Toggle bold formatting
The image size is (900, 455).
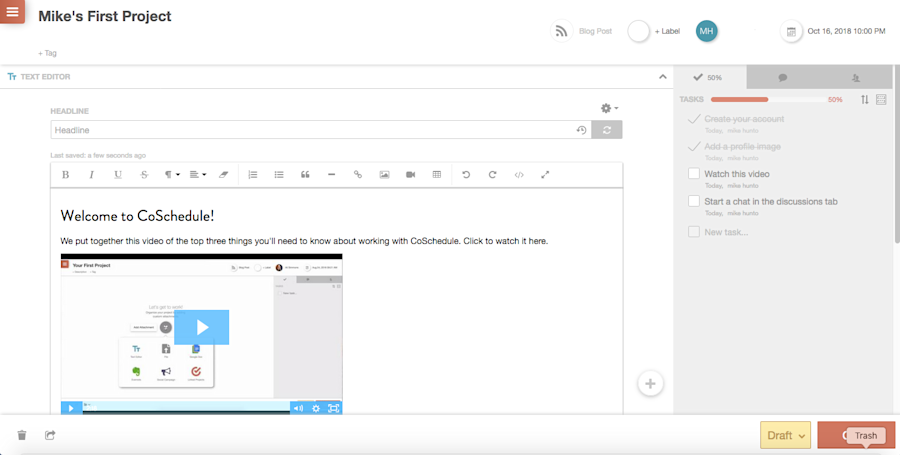coord(65,174)
